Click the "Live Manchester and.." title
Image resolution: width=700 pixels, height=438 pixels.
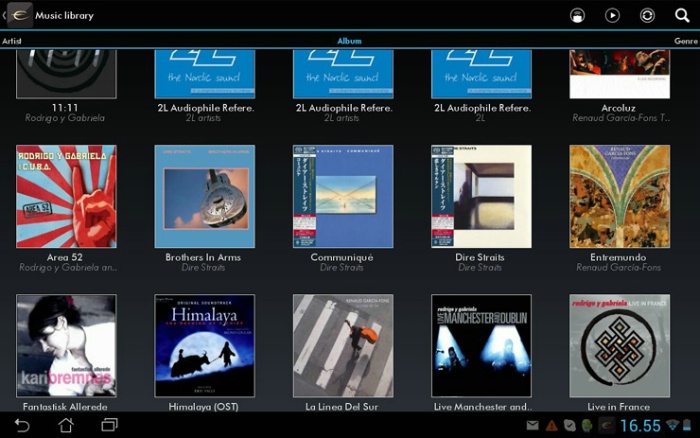[x=483, y=407]
